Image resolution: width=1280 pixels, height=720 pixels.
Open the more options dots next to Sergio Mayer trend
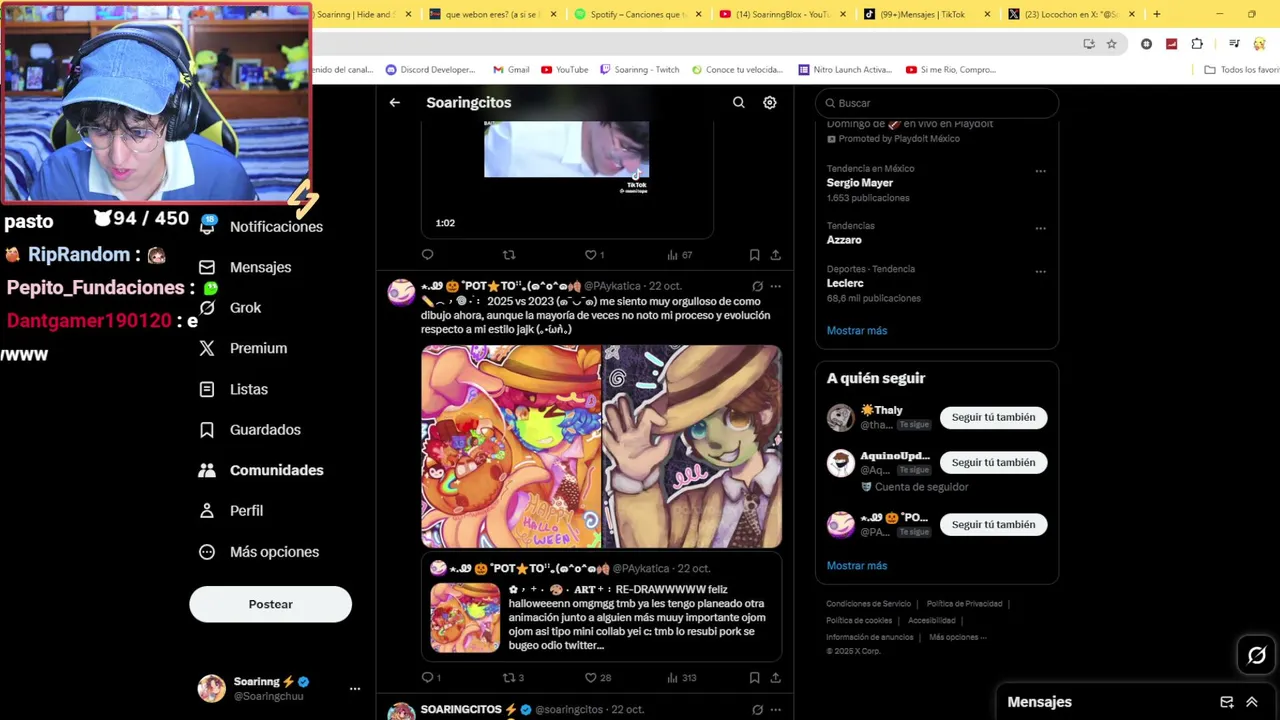[1041, 171]
